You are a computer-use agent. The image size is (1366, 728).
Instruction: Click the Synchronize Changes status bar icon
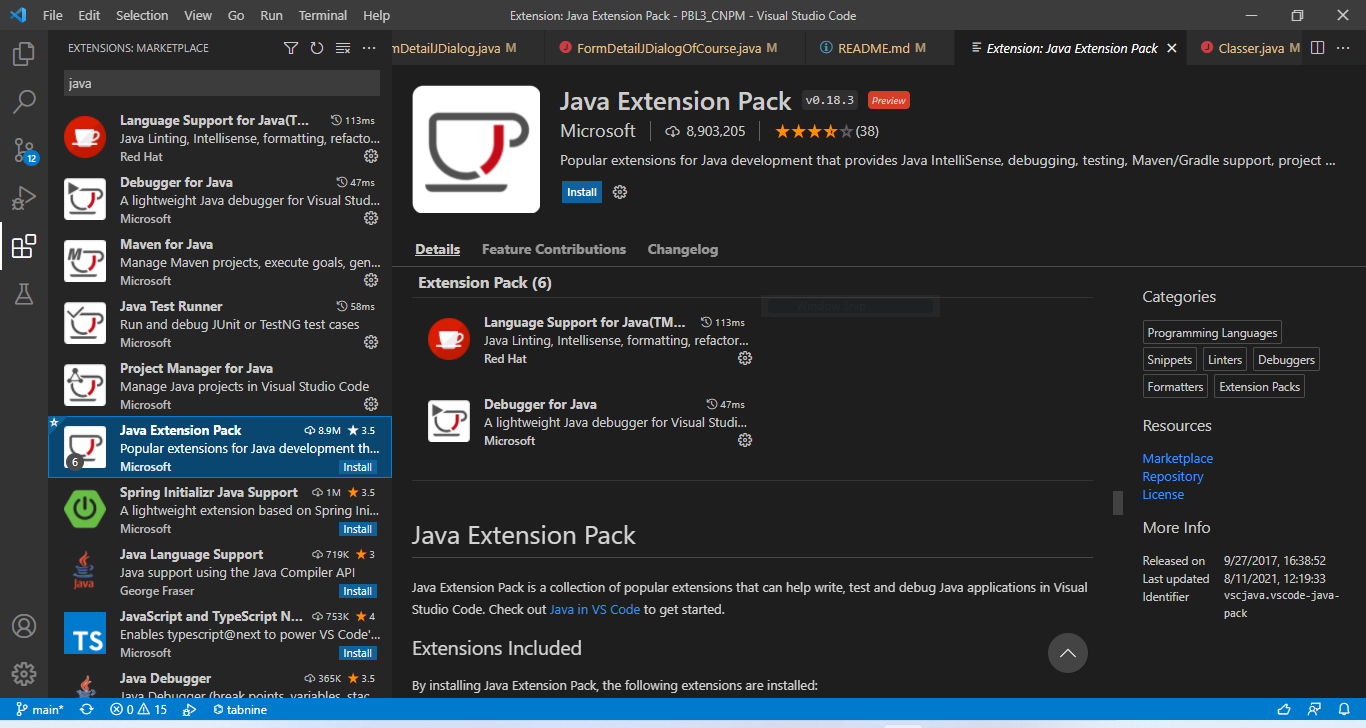pos(87,709)
